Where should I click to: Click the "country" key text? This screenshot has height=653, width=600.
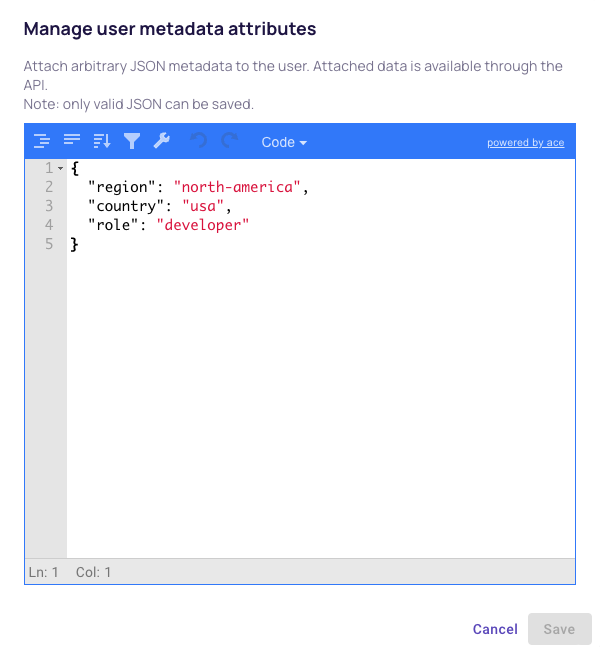coord(126,206)
